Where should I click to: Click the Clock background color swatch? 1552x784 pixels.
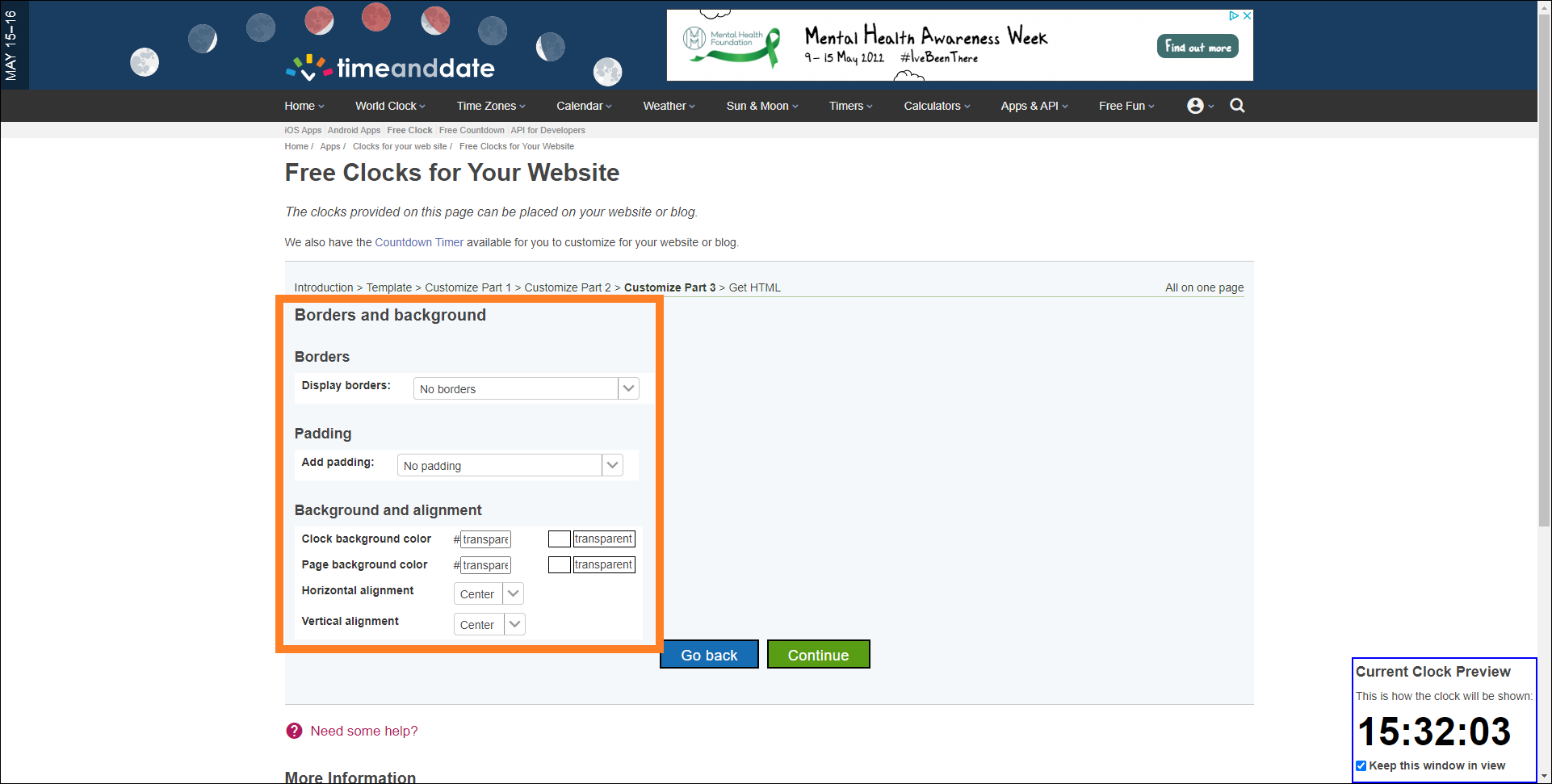(x=559, y=539)
